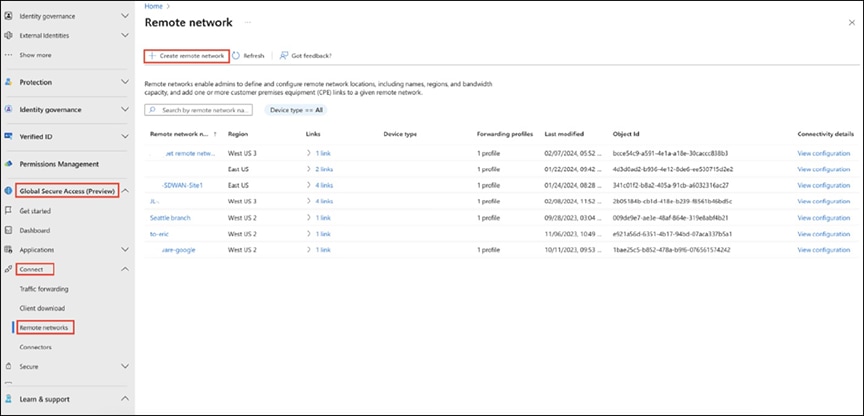
Task: Expand links chevron for Seattle branch
Action: click(309, 218)
